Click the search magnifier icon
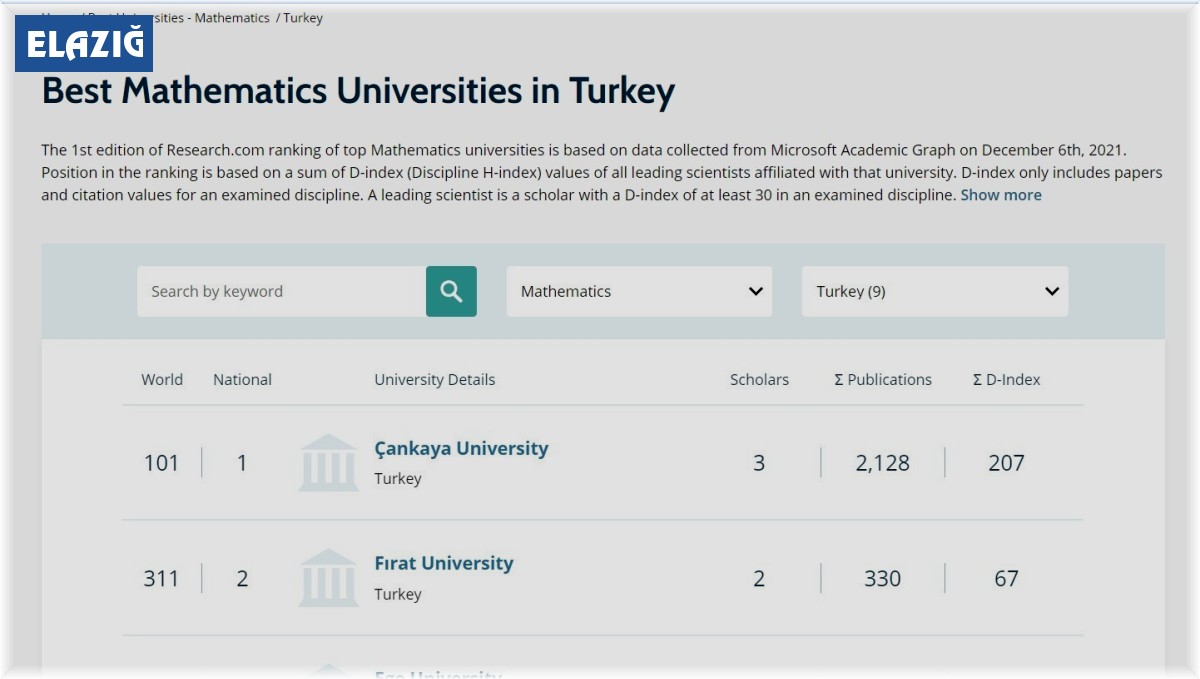Image resolution: width=1200 pixels, height=679 pixels. pyautogui.click(x=450, y=291)
